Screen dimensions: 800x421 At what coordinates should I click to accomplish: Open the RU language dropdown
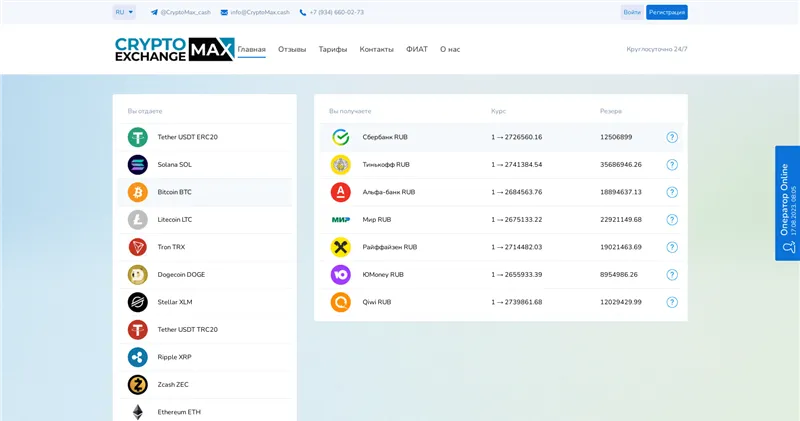click(x=124, y=12)
